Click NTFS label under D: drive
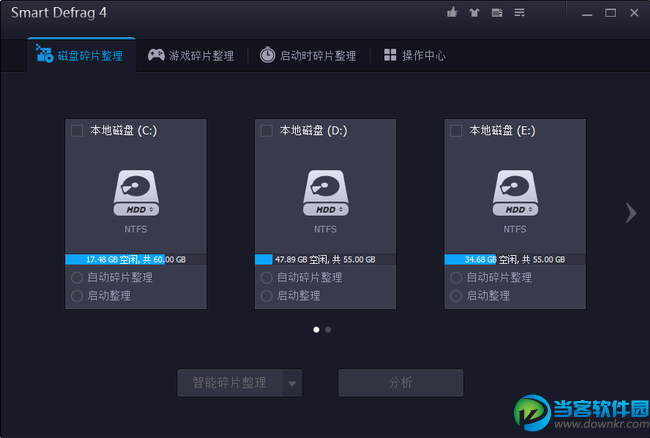The image size is (650, 438). (325, 229)
